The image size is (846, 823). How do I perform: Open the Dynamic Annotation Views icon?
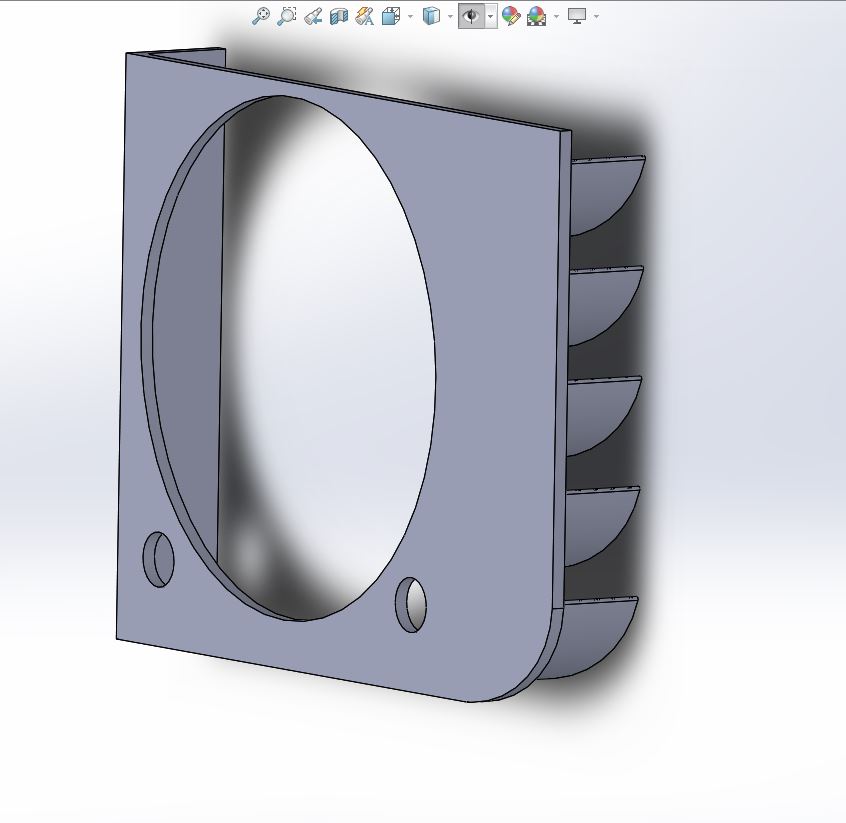point(365,16)
